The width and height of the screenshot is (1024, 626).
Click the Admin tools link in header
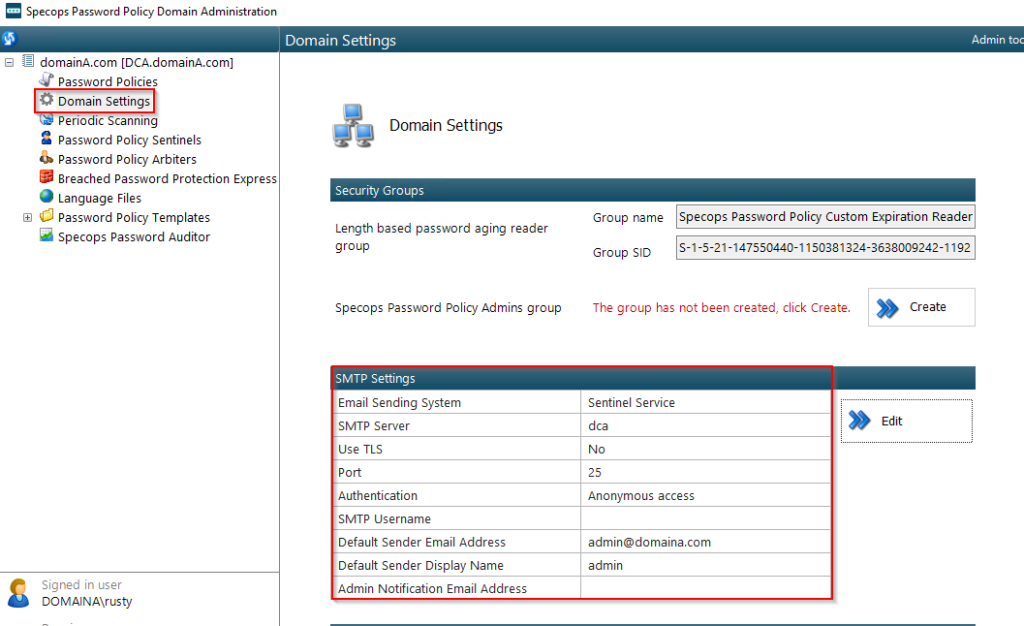pyautogui.click(x=997, y=40)
